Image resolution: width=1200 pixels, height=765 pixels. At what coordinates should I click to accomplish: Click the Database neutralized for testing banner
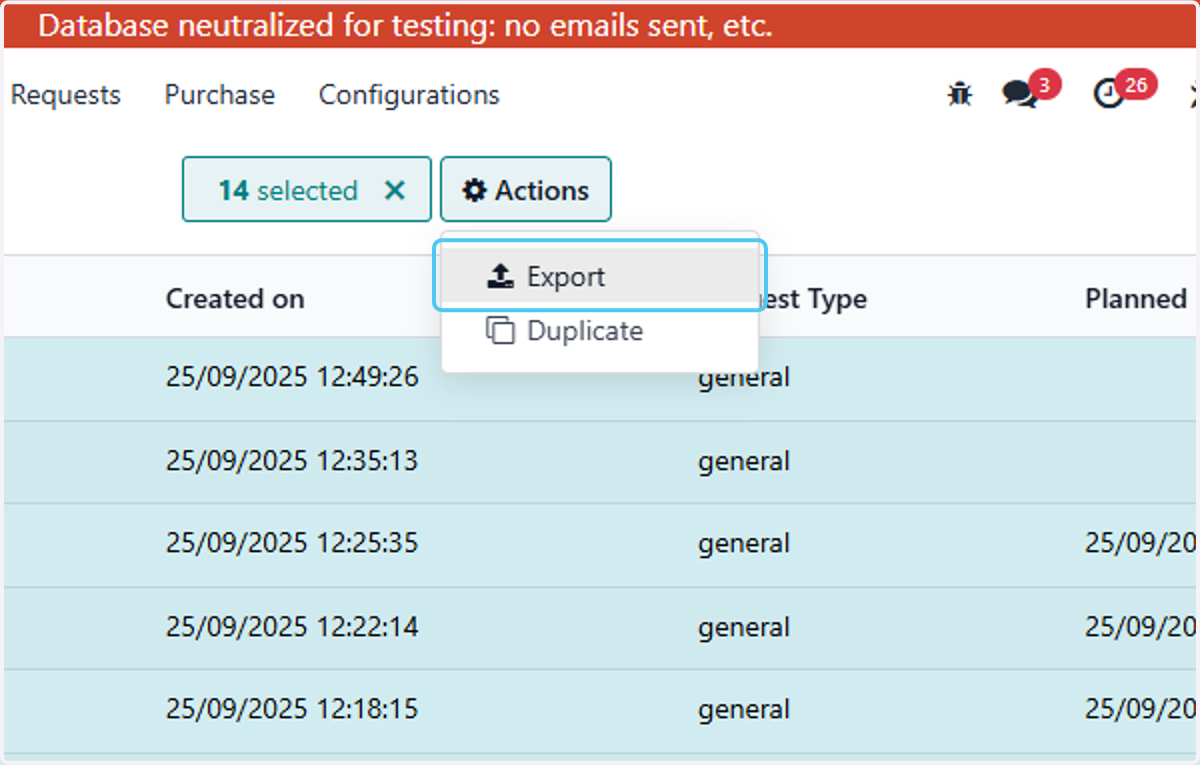[x=600, y=27]
